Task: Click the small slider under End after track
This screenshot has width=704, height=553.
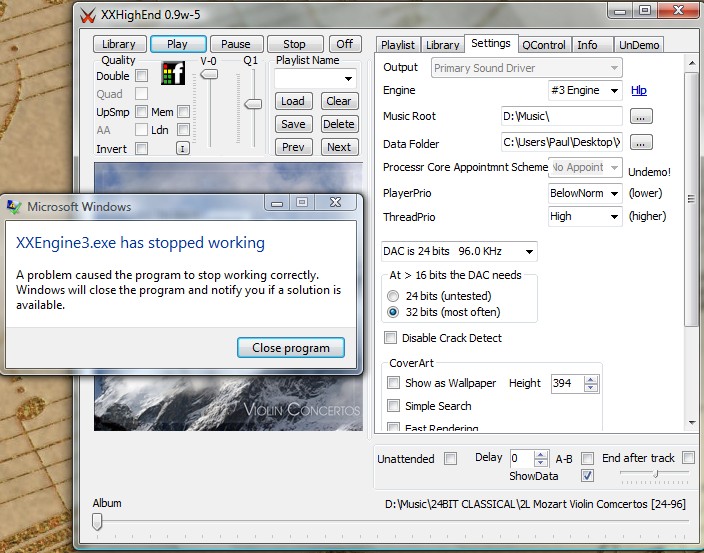Action: tap(656, 474)
